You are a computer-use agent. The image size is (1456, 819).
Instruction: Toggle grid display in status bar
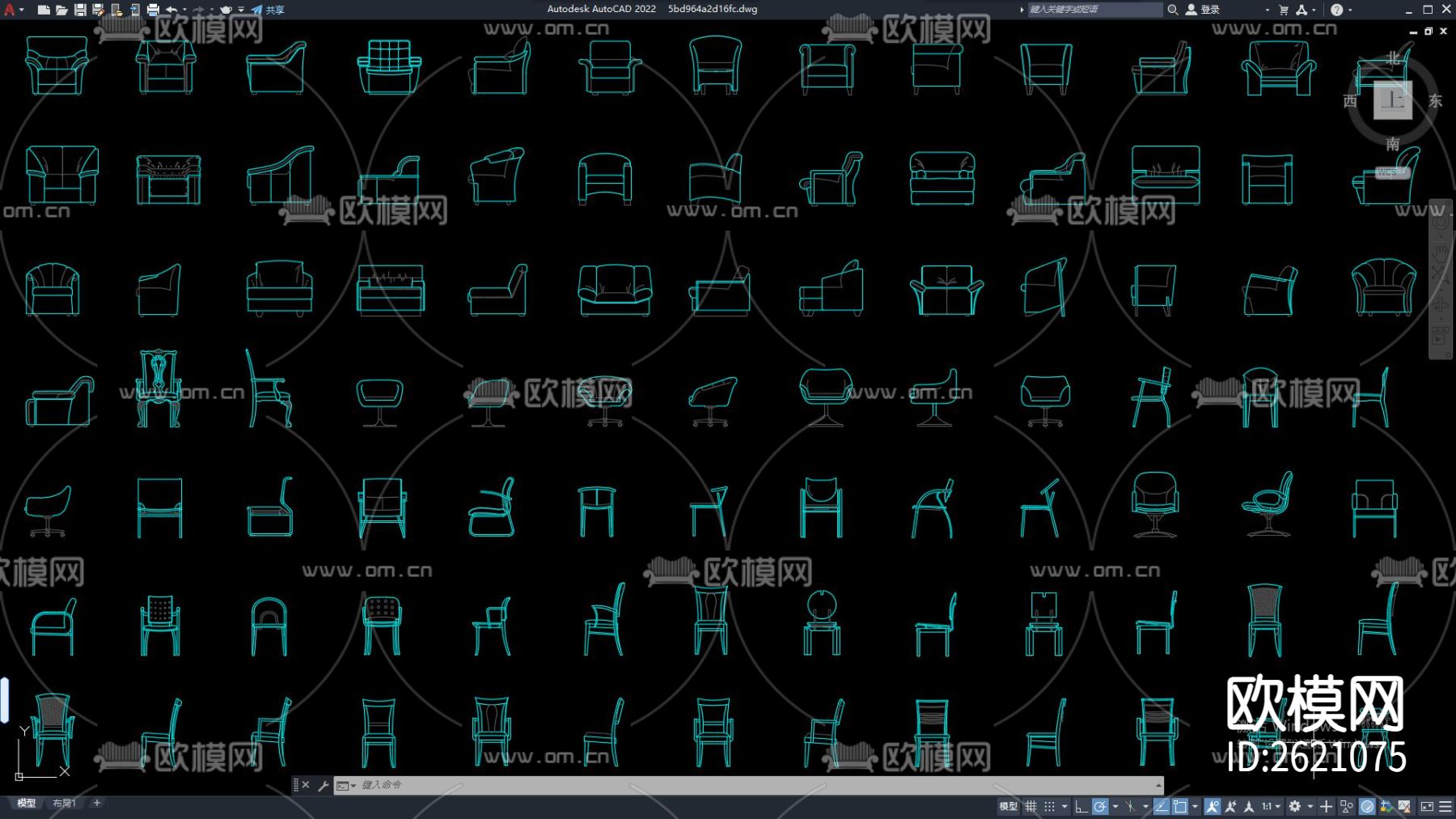pos(1031,806)
